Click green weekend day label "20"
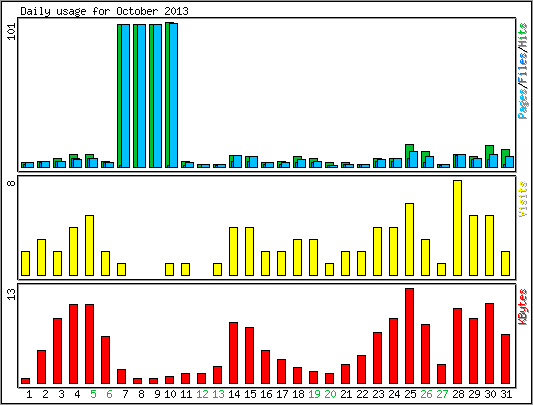Image resolution: width=533 pixels, height=405 pixels. 330,394
